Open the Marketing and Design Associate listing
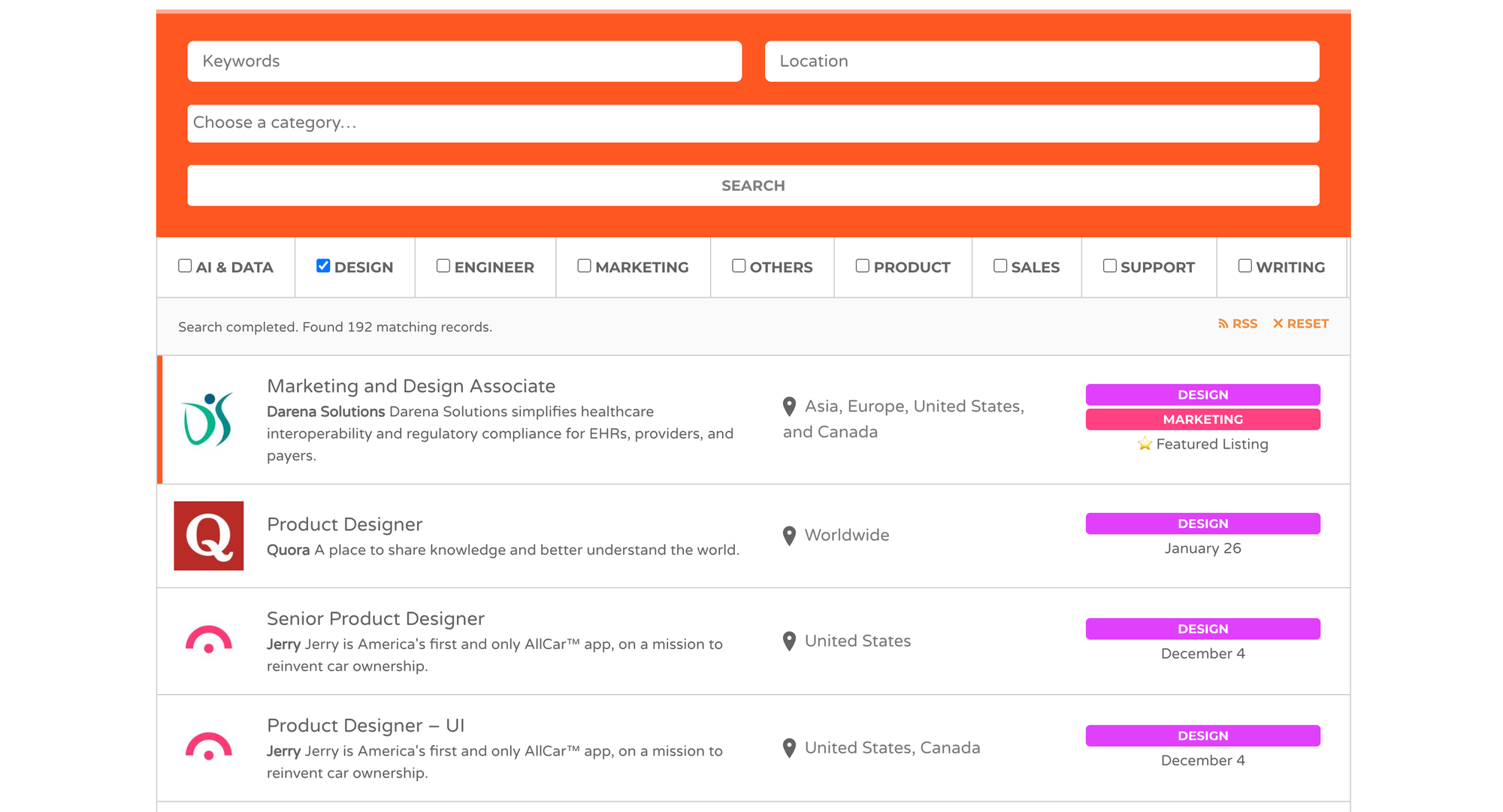 411,386
